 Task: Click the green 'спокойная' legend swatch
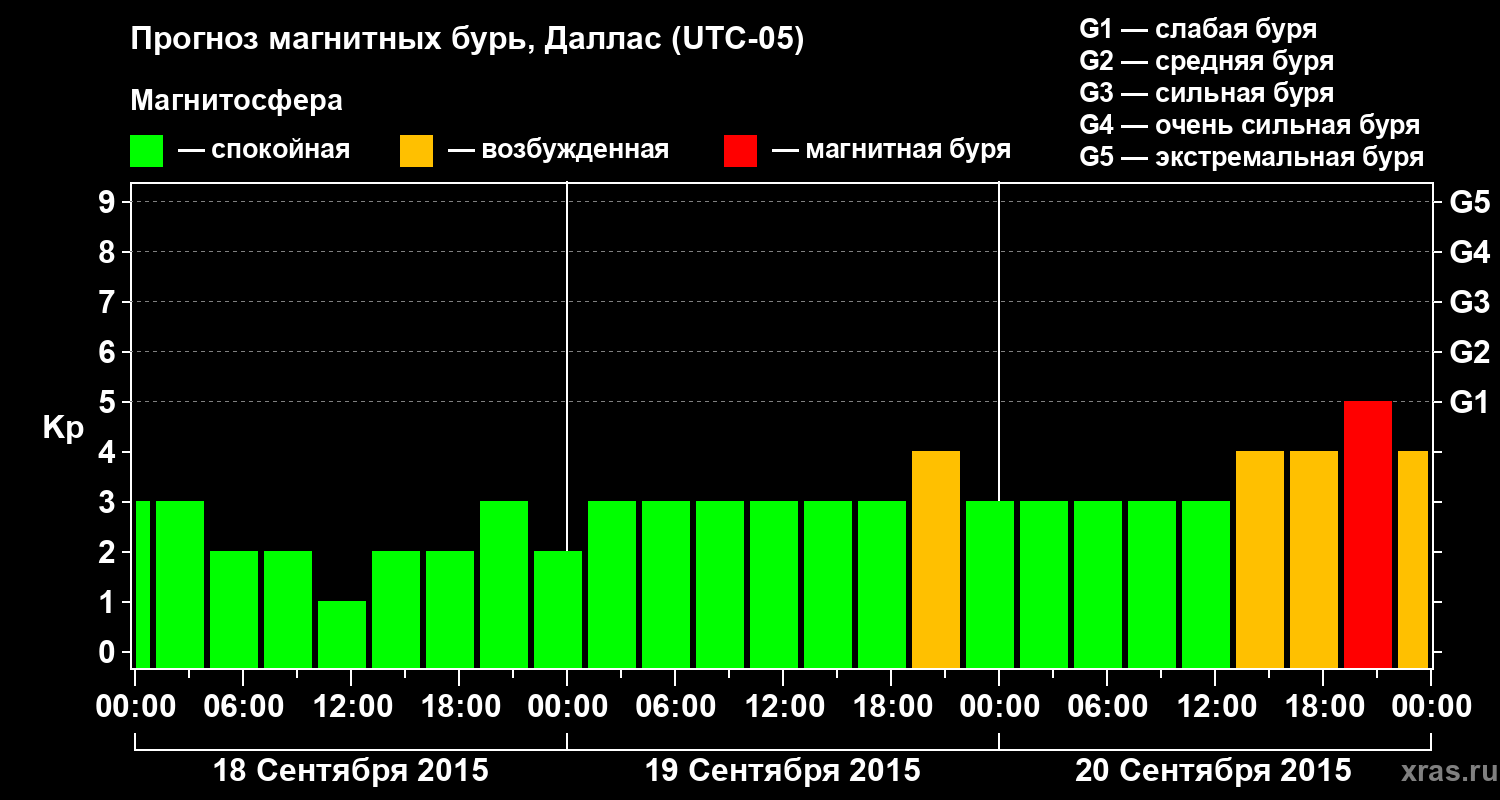pyautogui.click(x=147, y=151)
